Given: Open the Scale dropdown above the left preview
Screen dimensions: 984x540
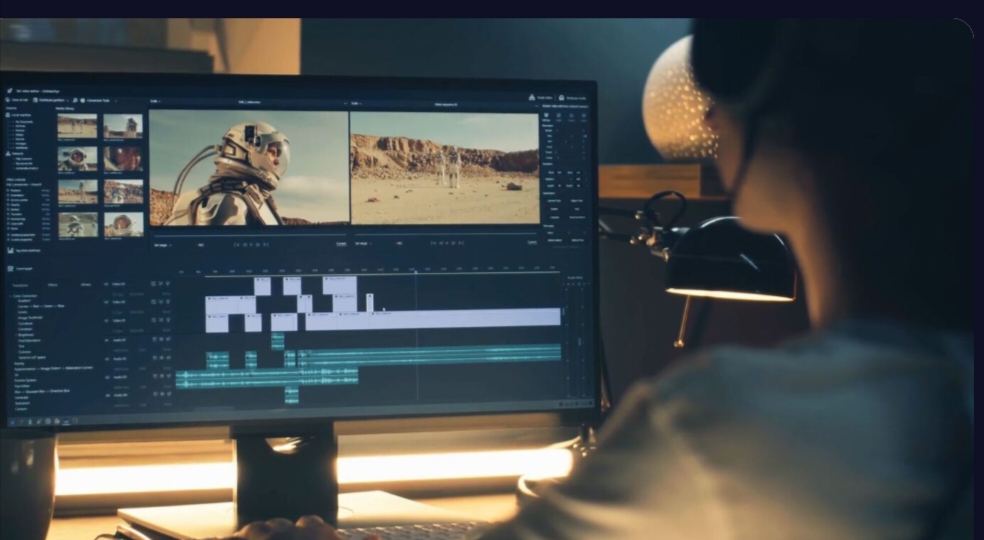Looking at the screenshot, I should [x=154, y=101].
